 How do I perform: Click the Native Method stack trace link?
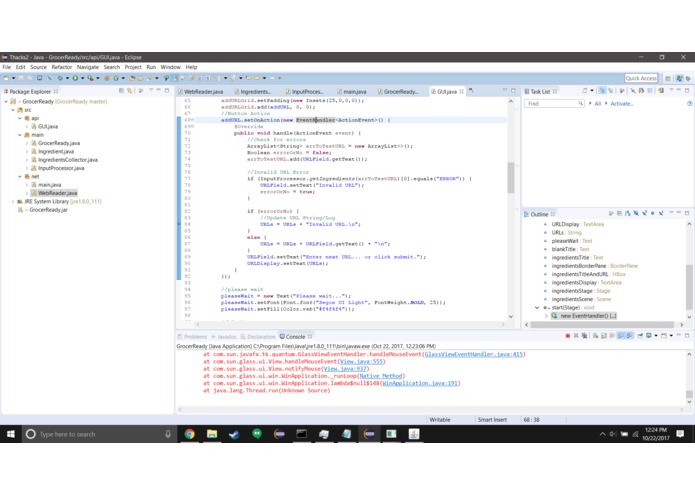coord(380,376)
